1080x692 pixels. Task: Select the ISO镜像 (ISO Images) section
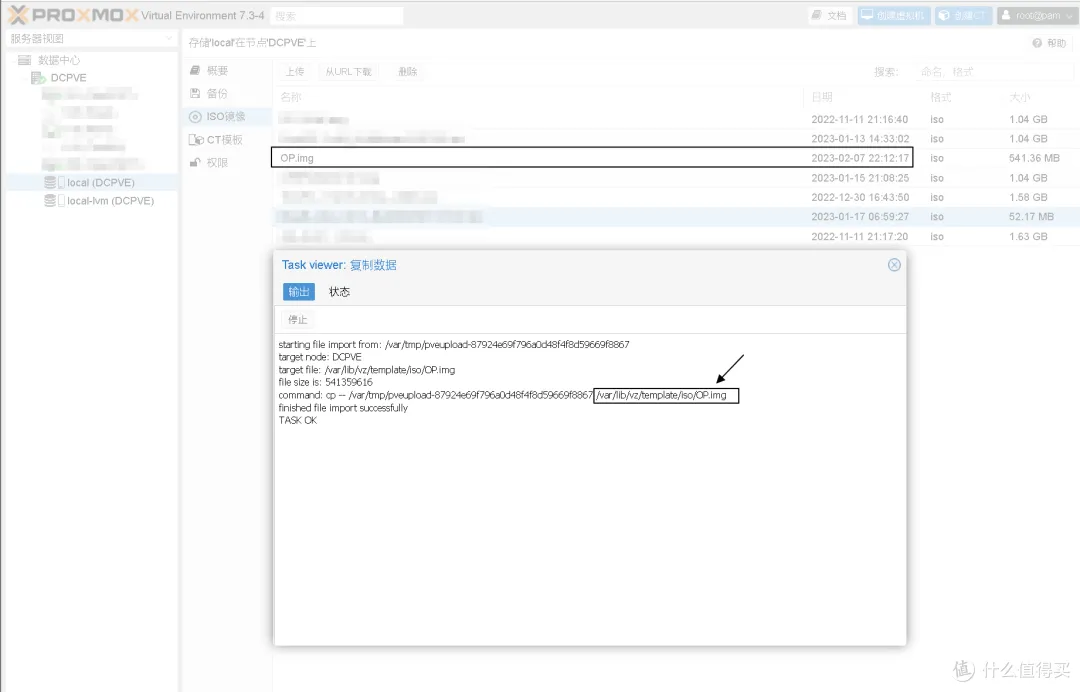click(x=224, y=116)
